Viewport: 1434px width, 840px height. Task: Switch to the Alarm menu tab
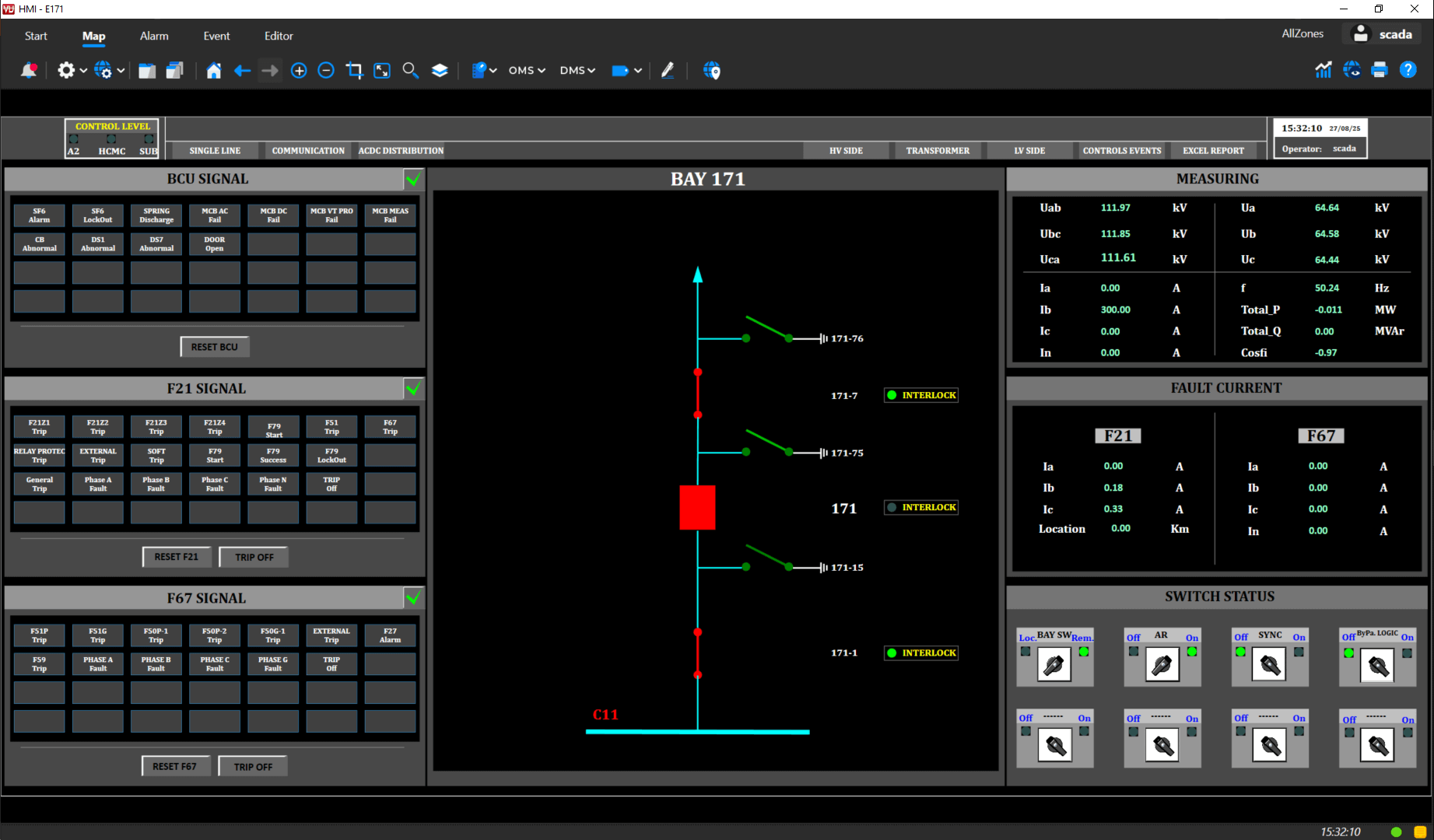(154, 36)
